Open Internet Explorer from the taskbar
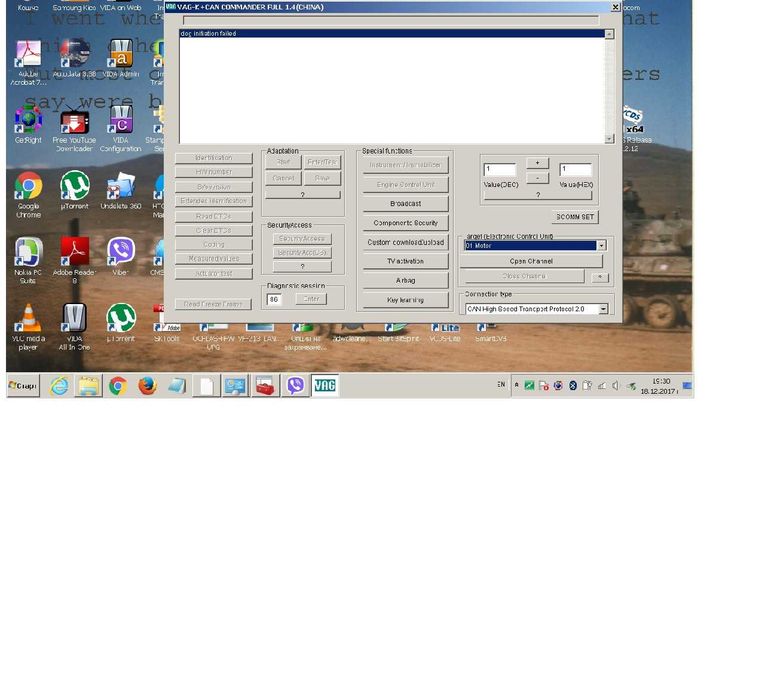 (60, 386)
